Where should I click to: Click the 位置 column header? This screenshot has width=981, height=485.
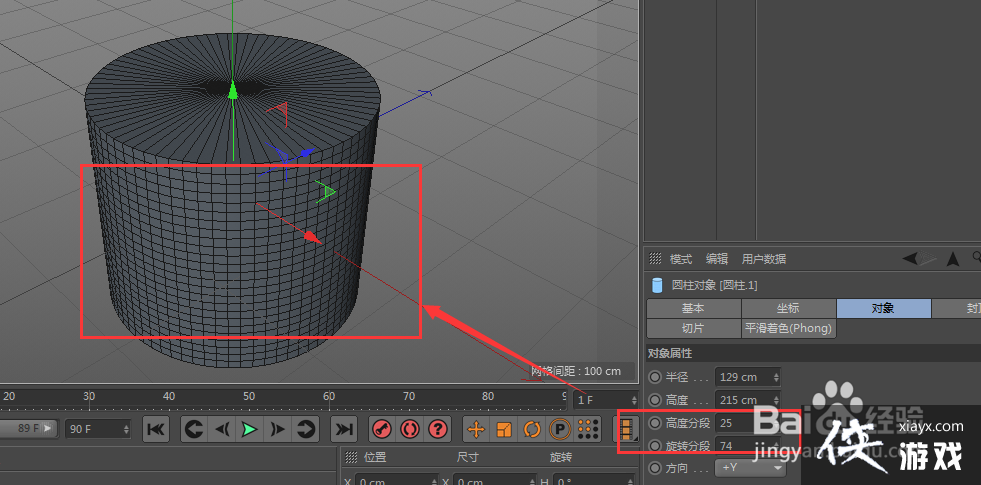point(375,457)
